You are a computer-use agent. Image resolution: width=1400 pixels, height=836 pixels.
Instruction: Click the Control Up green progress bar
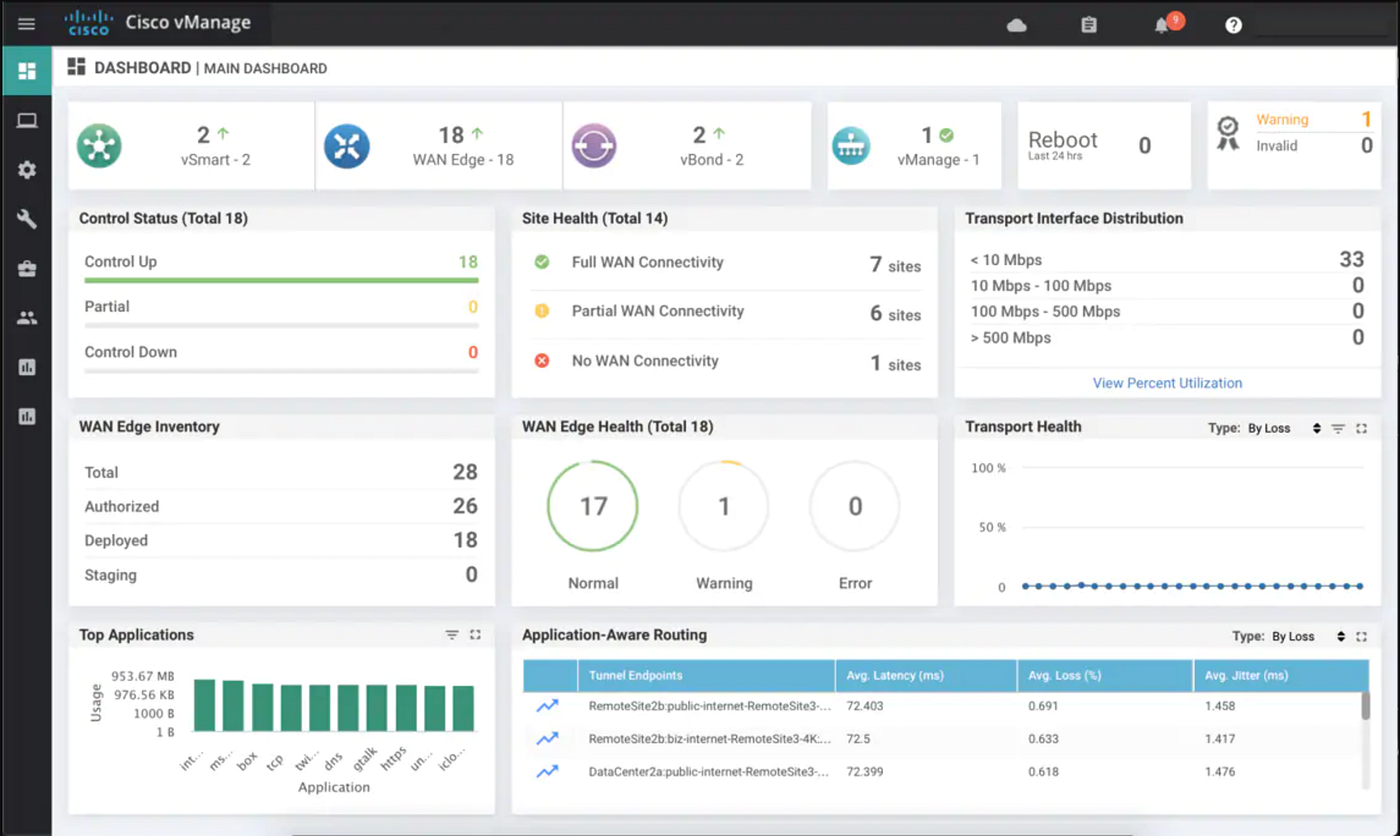click(x=281, y=280)
